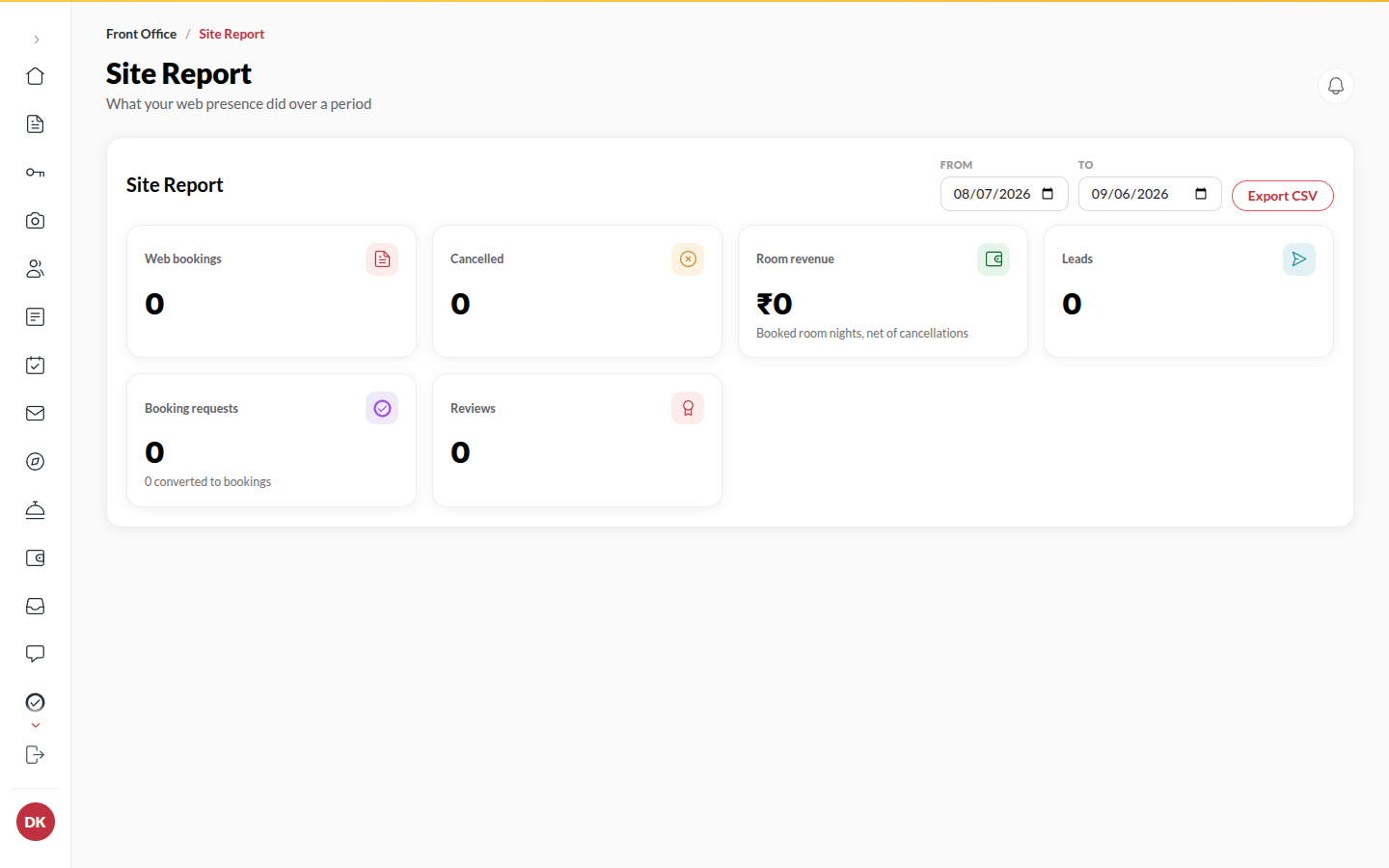Select the compass icon in the sidebar
The image size is (1389, 868).
click(36, 462)
